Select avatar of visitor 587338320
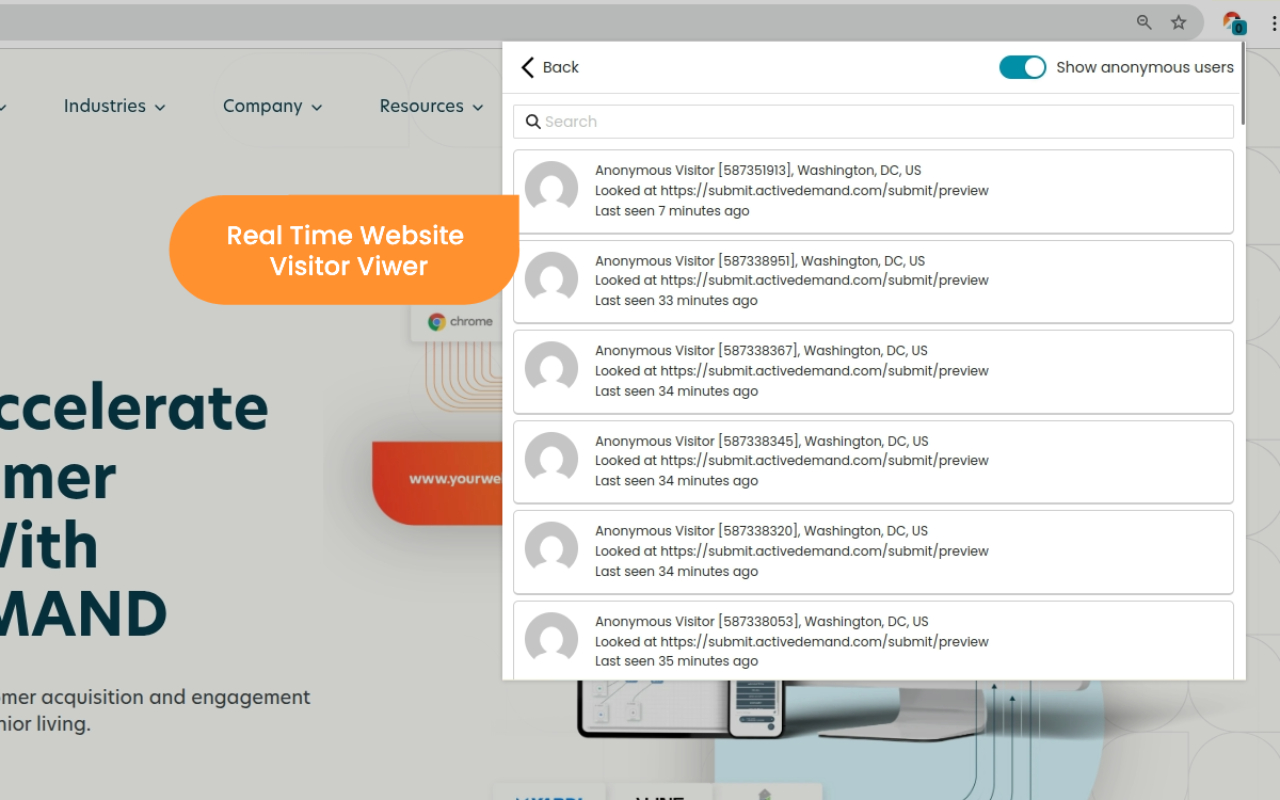The width and height of the screenshot is (1280, 800). 552,549
